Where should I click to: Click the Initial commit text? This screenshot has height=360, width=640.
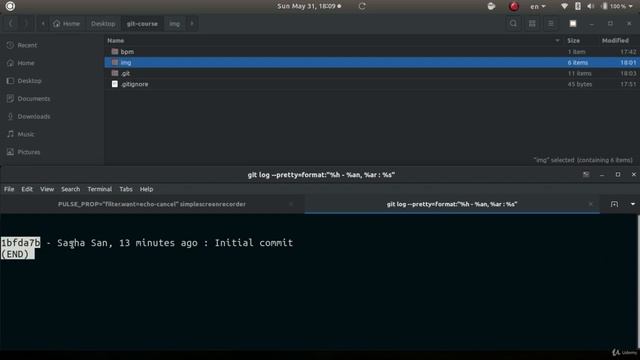pyautogui.click(x=254, y=243)
